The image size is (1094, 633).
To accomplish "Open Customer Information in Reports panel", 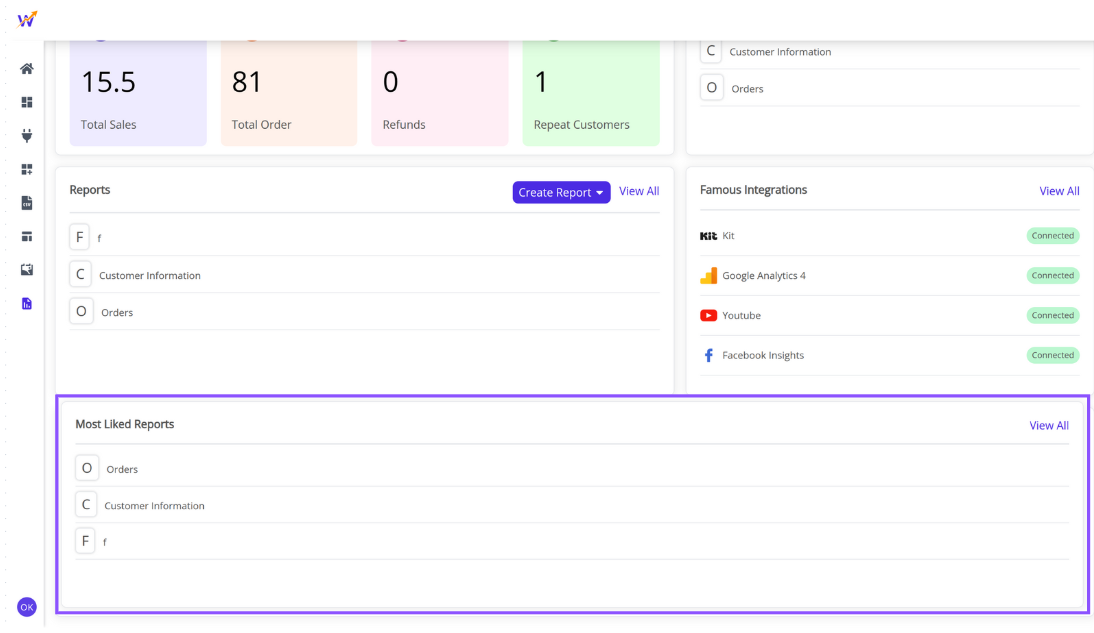I will click(150, 276).
